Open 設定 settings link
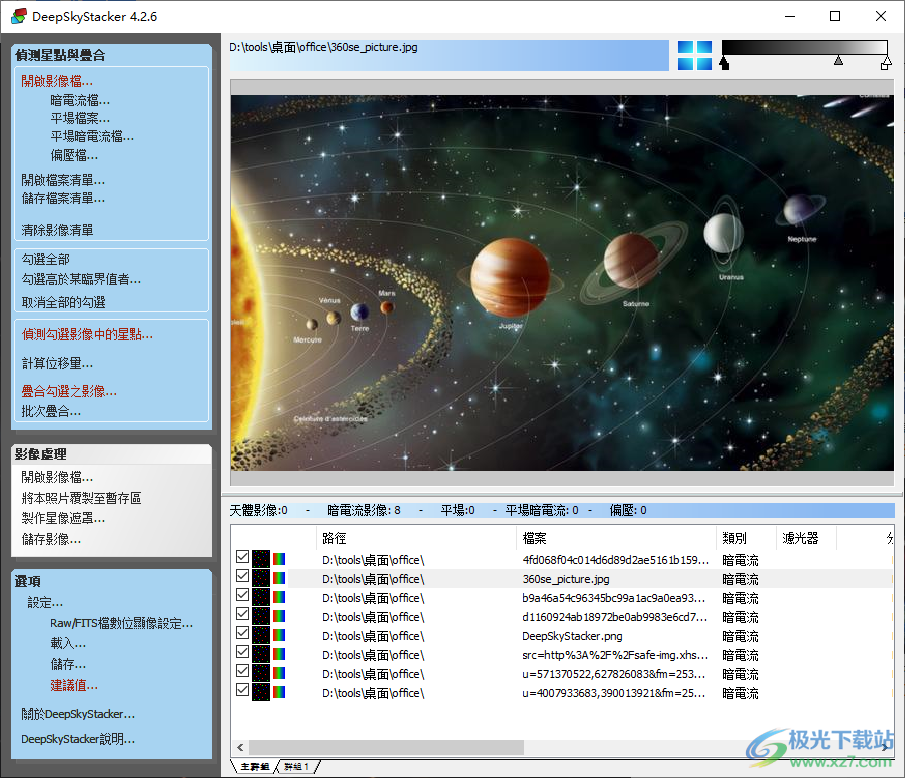905x778 pixels. 45,603
